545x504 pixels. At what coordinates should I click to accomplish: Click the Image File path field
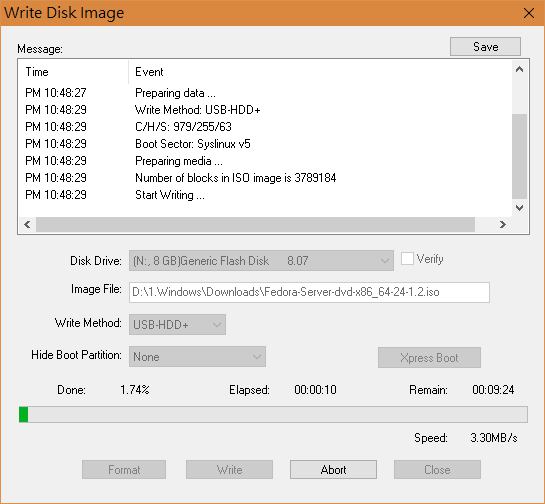(309, 292)
